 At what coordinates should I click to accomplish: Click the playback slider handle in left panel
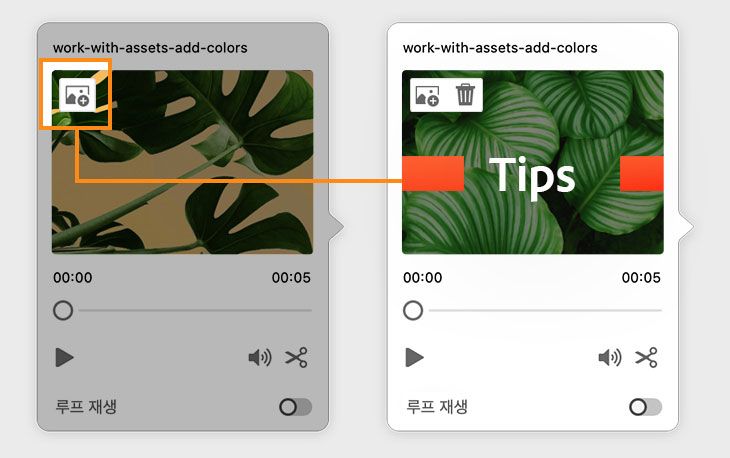click(x=63, y=310)
